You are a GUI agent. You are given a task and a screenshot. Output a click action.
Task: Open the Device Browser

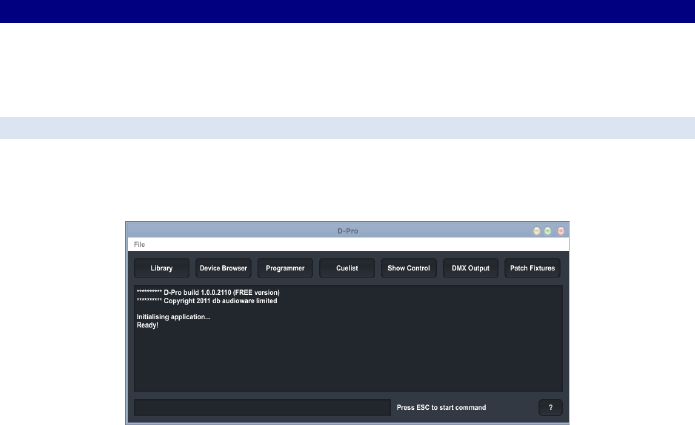click(x=223, y=268)
